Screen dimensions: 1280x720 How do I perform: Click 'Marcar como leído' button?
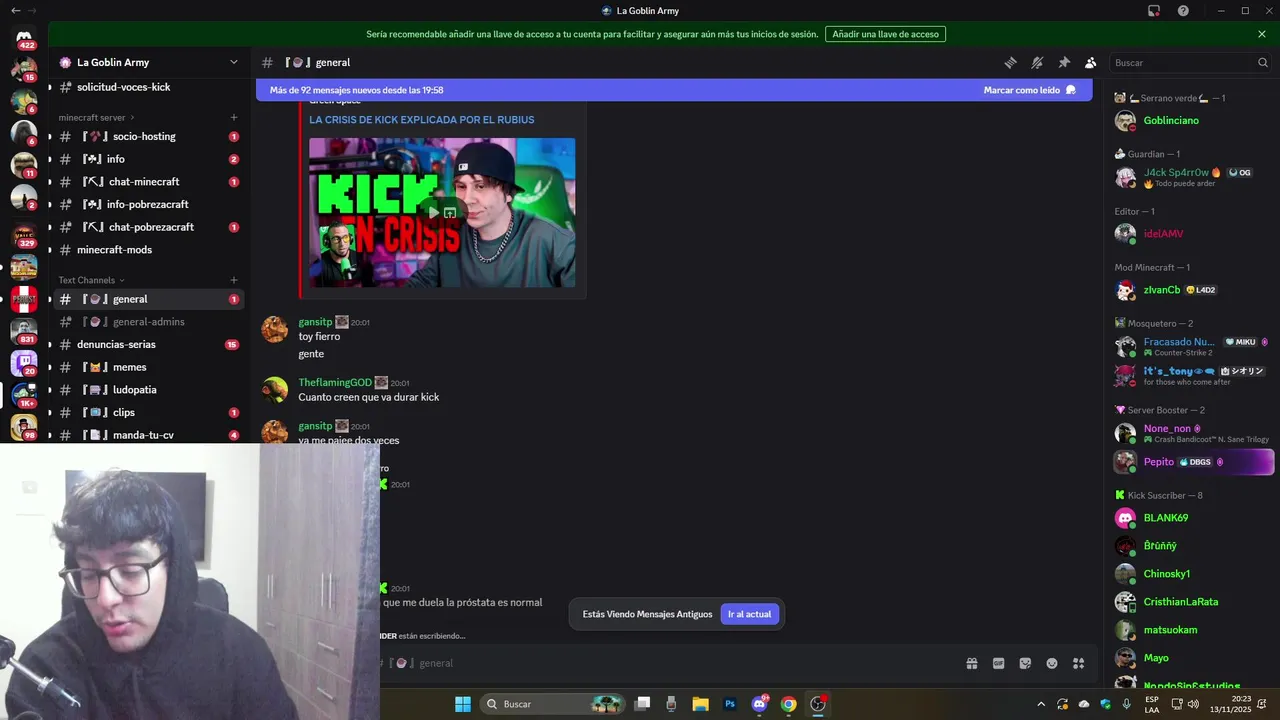1029,90
